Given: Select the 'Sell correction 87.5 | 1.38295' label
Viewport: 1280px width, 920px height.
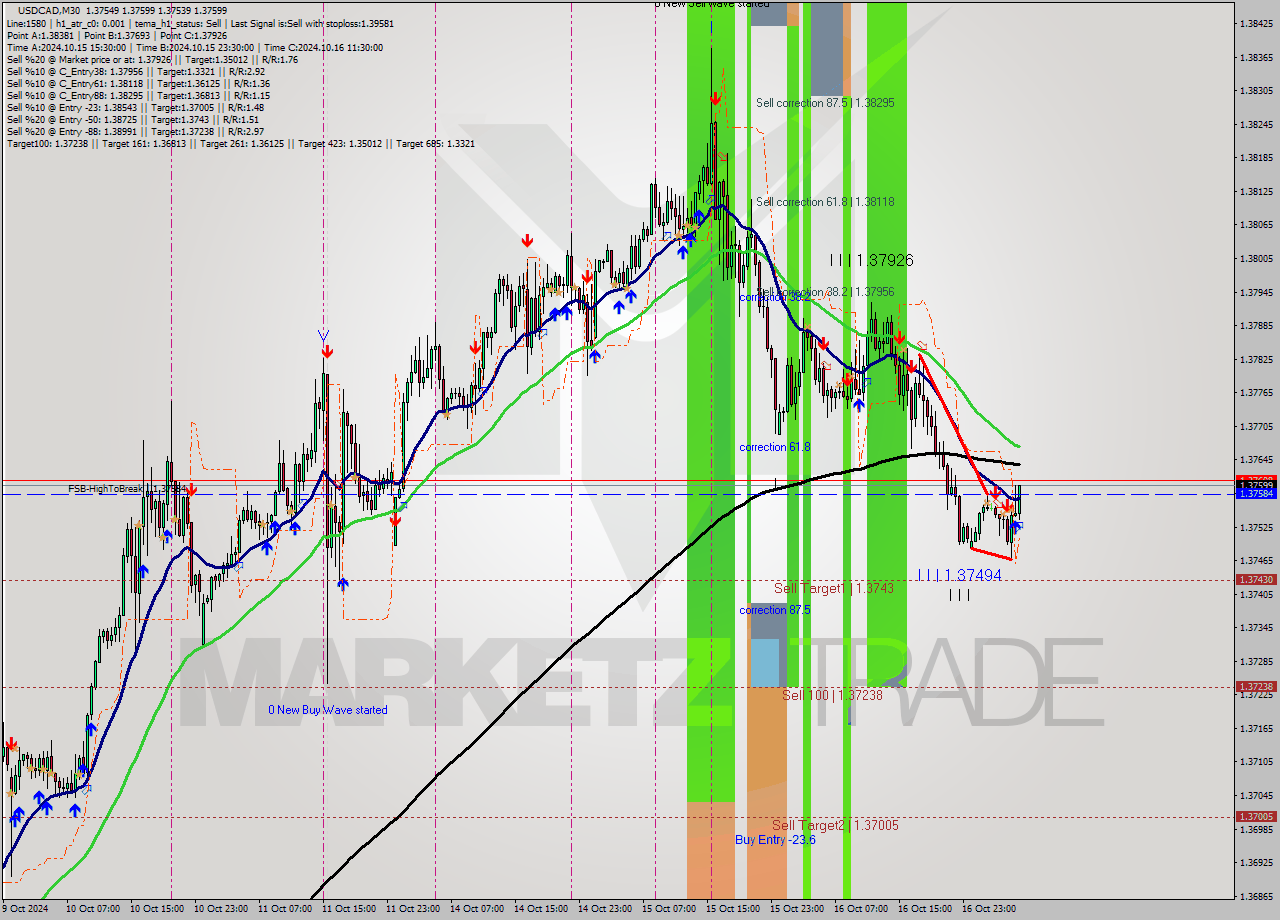Looking at the screenshot, I should (825, 103).
